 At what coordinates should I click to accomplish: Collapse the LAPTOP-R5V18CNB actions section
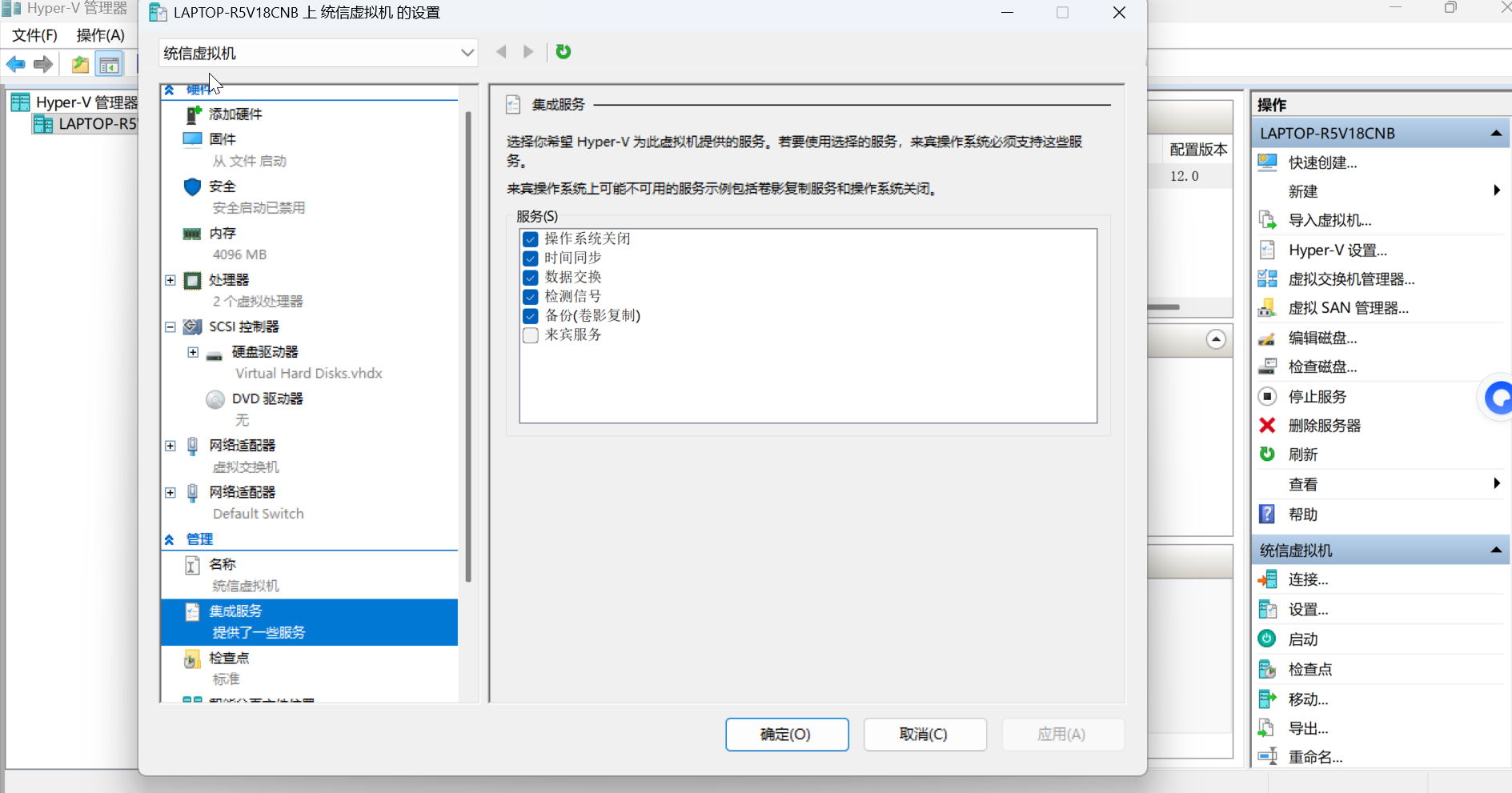[x=1496, y=134]
